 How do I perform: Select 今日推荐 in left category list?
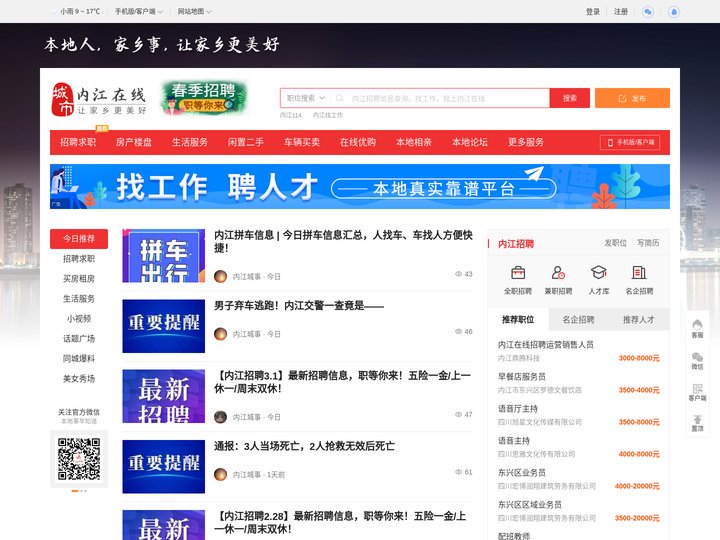pyautogui.click(x=79, y=239)
